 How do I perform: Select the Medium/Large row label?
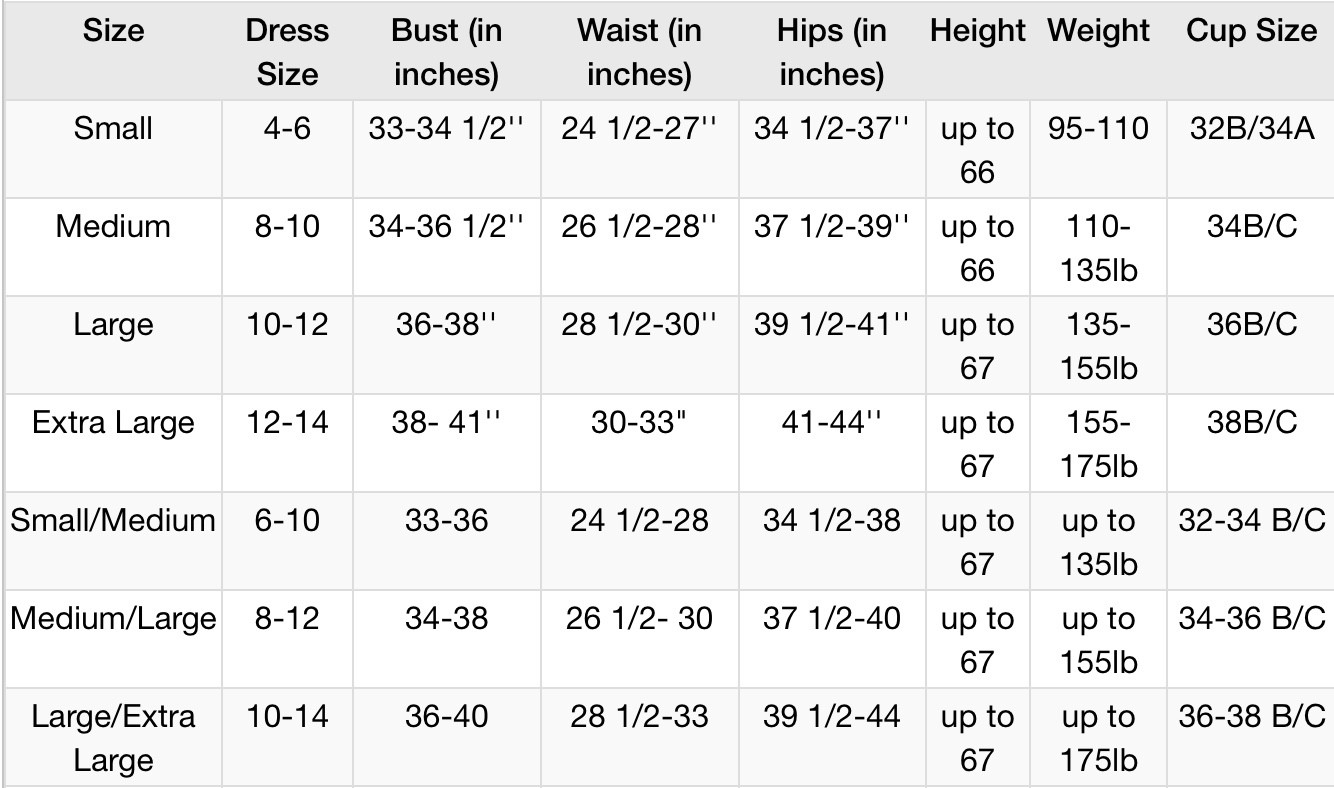click(x=113, y=619)
